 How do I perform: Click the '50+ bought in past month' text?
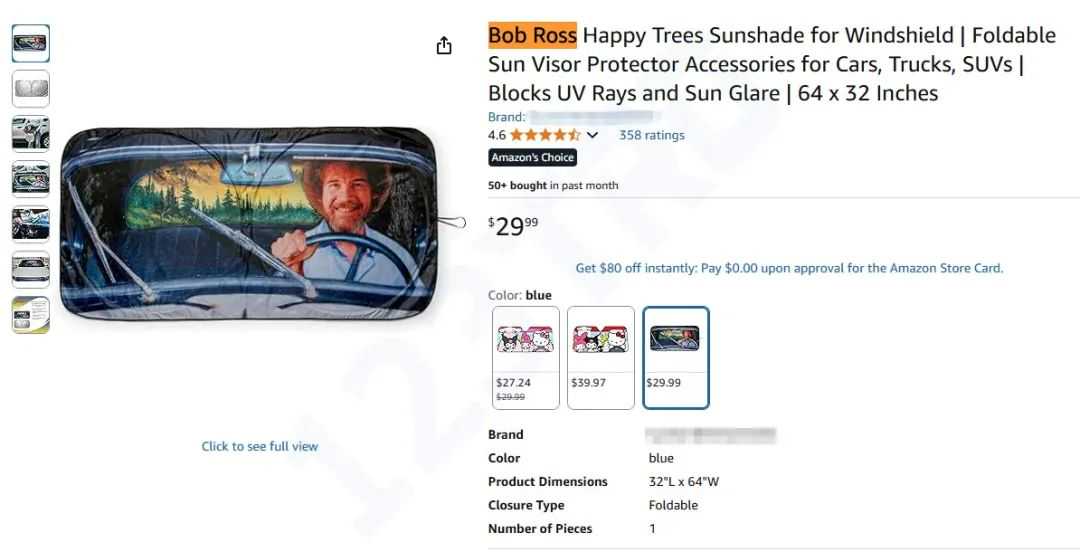[x=553, y=185]
